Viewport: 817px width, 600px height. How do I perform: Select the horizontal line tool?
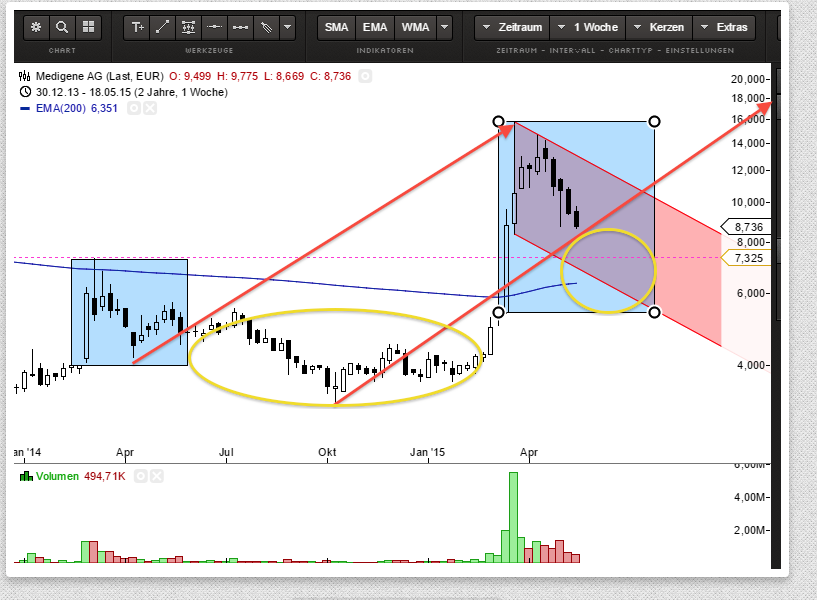click(x=214, y=27)
